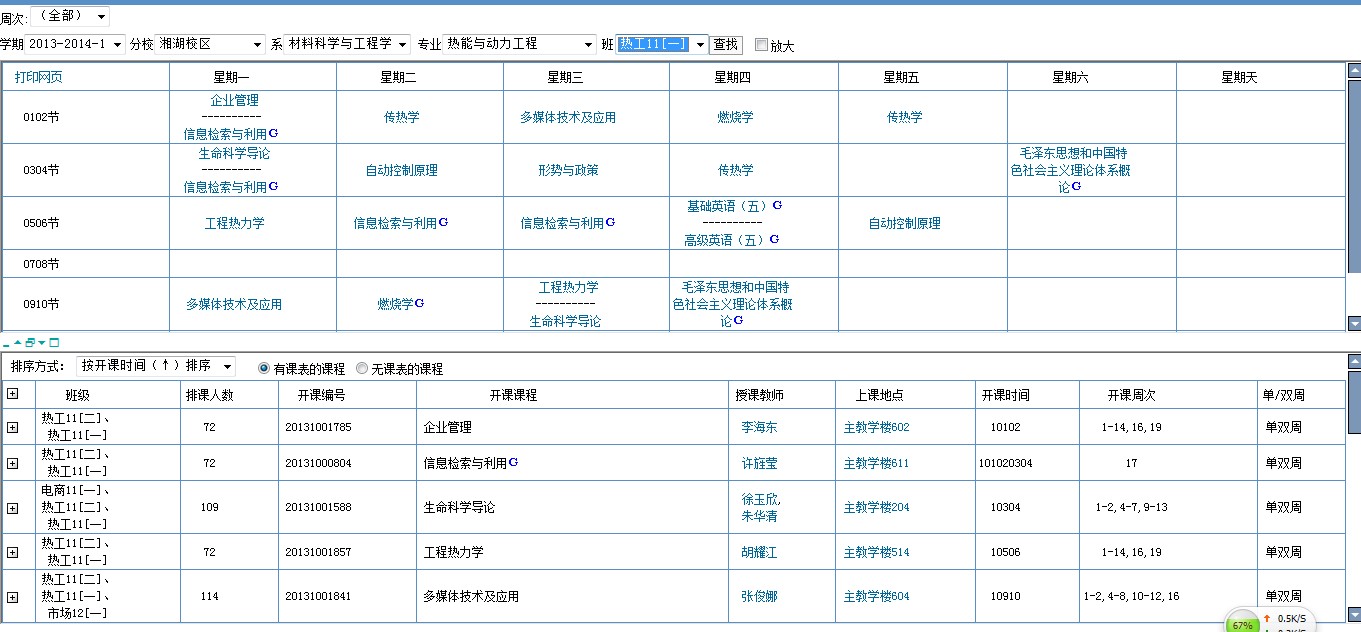Click 企业管理 in Monday 0102 schedule cell
The width and height of the screenshot is (1361, 632).
click(x=235, y=100)
